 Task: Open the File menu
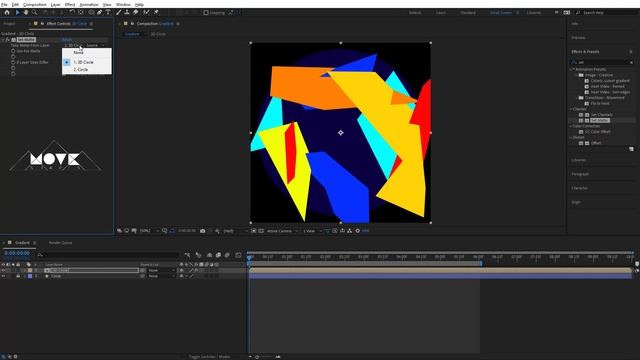click(x=4, y=4)
